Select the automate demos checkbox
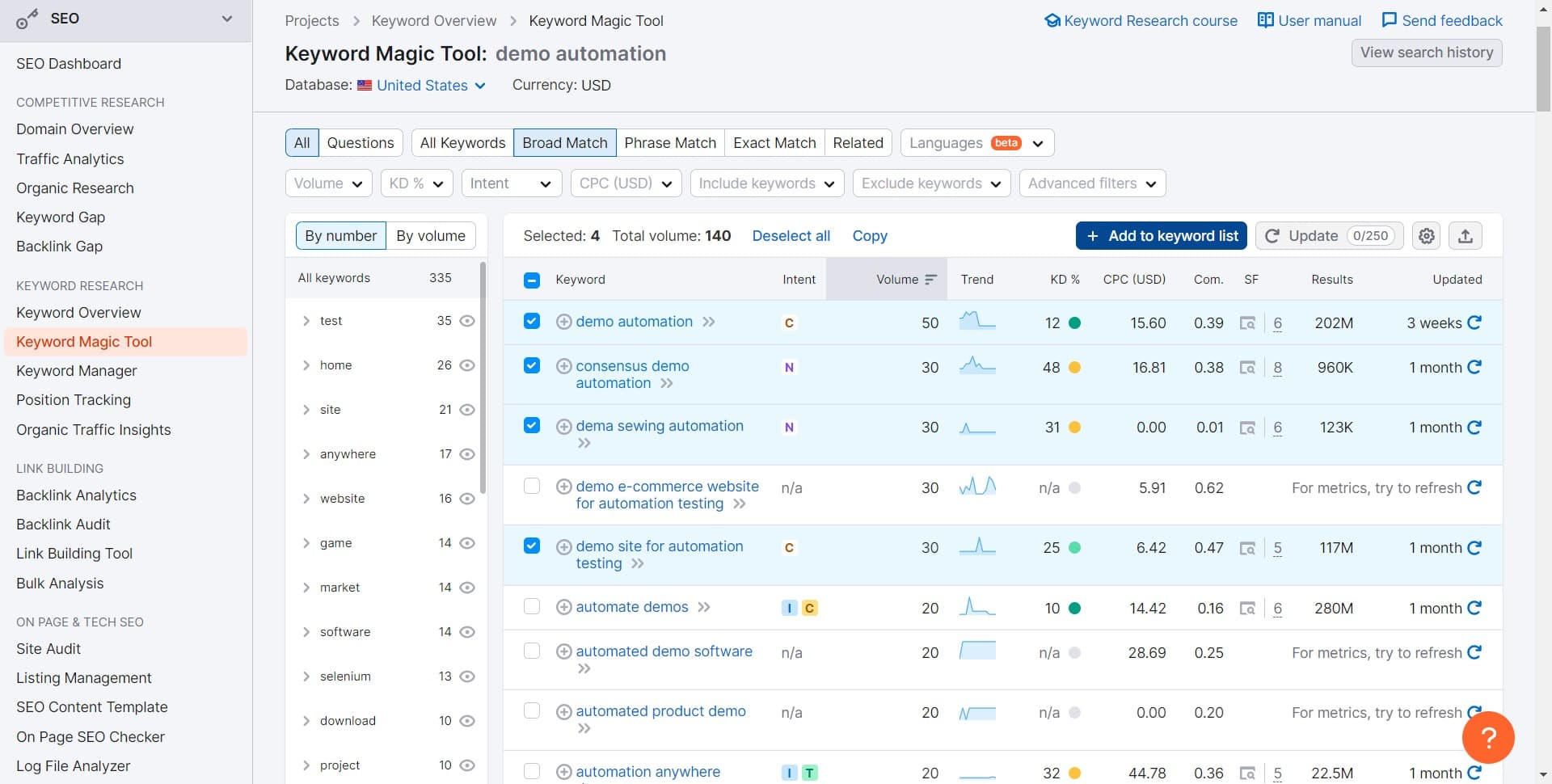The height and width of the screenshot is (784, 1552). (x=532, y=607)
